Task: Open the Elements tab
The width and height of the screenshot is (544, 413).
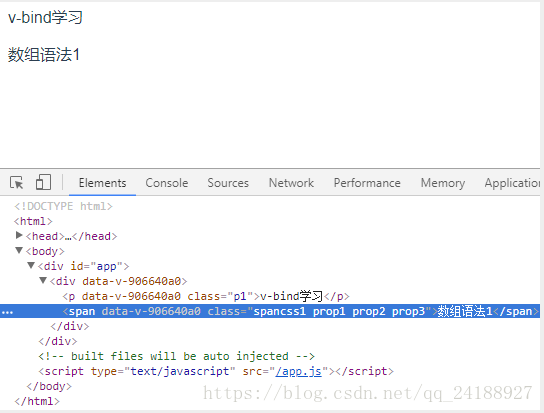Action: click(102, 183)
